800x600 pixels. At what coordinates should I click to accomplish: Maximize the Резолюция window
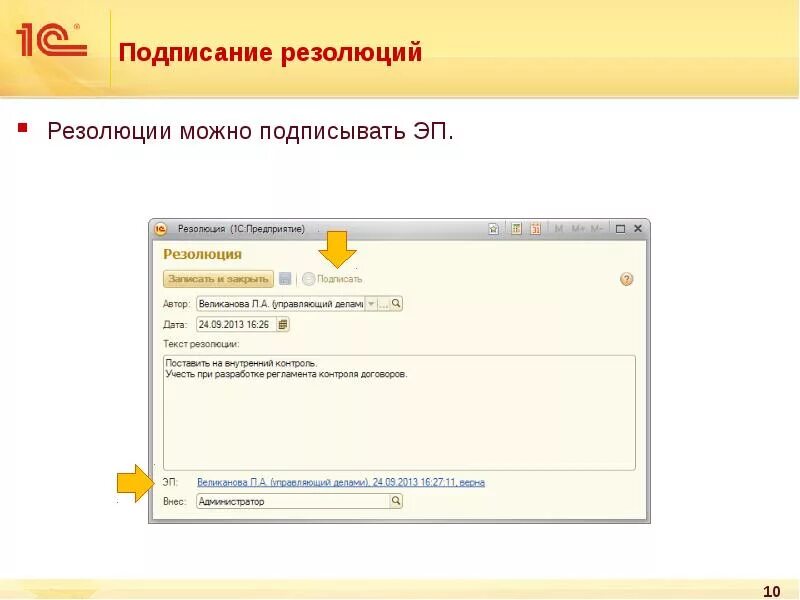620,229
